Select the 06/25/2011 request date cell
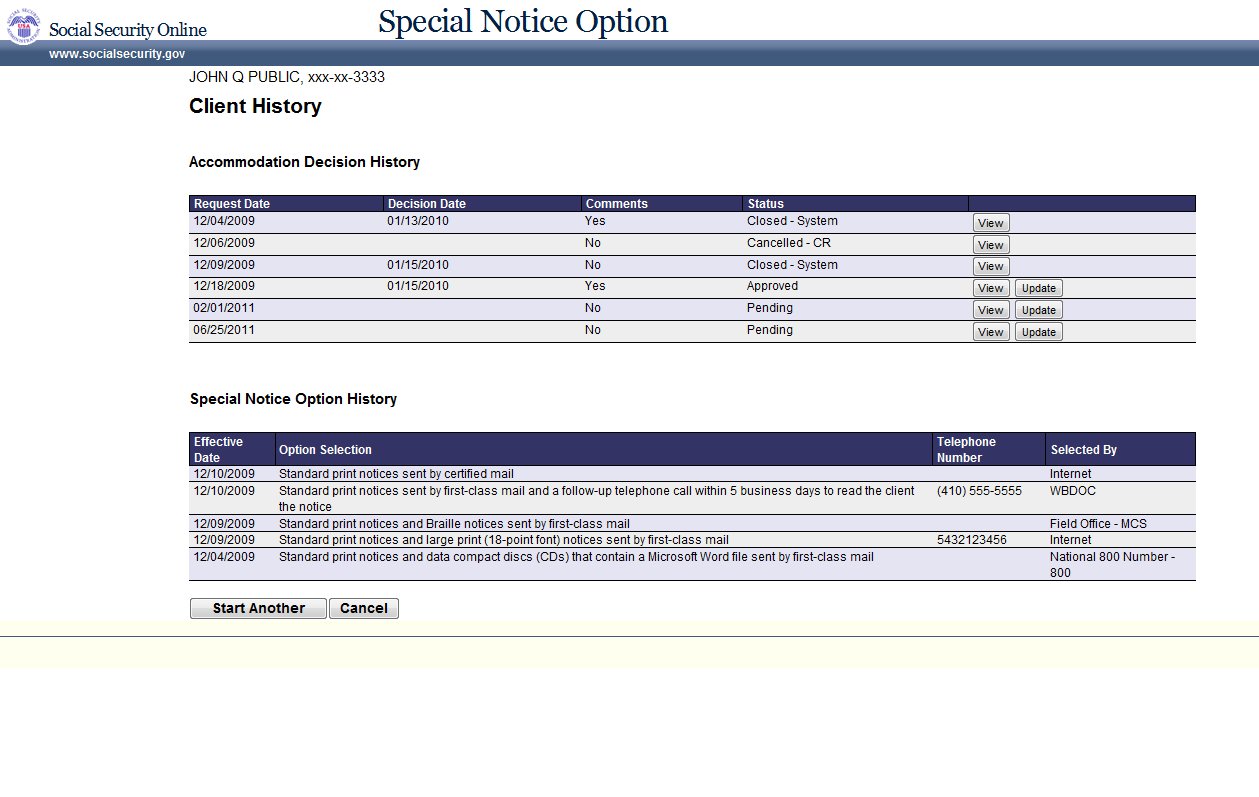The width and height of the screenshot is (1259, 797). (x=224, y=330)
